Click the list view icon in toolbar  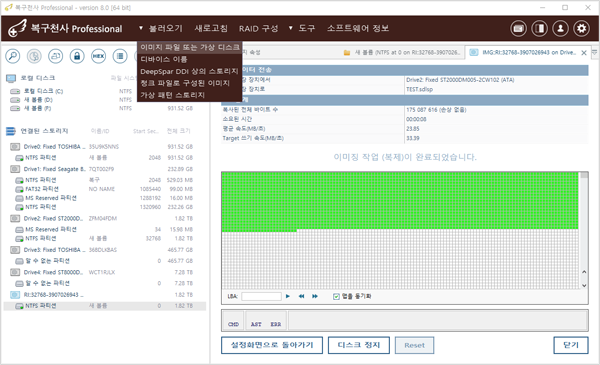[x=120, y=56]
